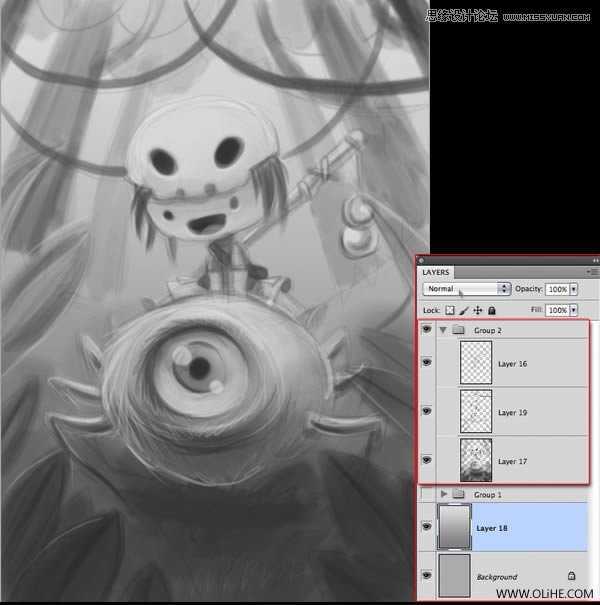Click the Layer 18 gradient thumbnail

454,527
